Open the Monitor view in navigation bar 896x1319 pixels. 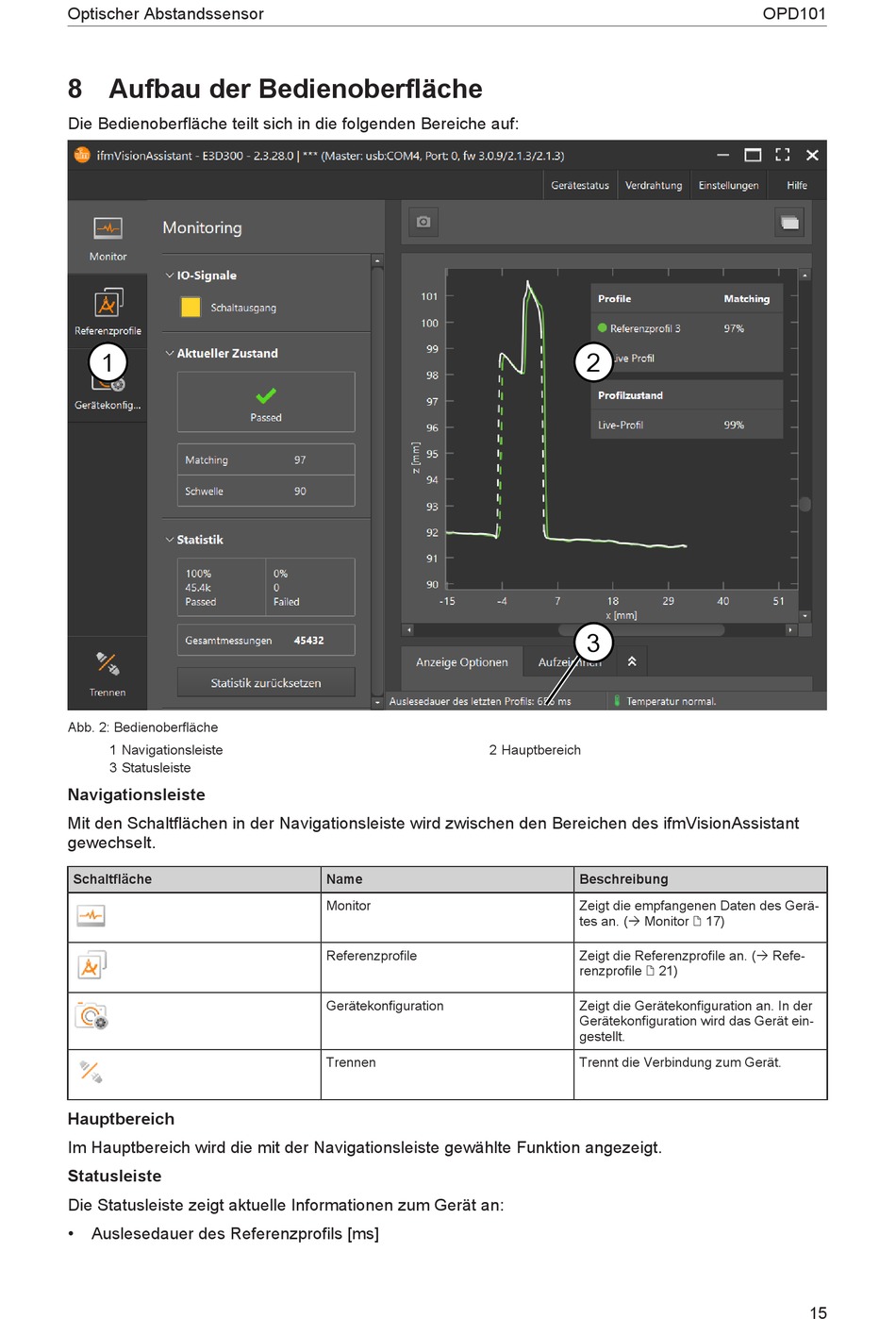pyautogui.click(x=108, y=237)
